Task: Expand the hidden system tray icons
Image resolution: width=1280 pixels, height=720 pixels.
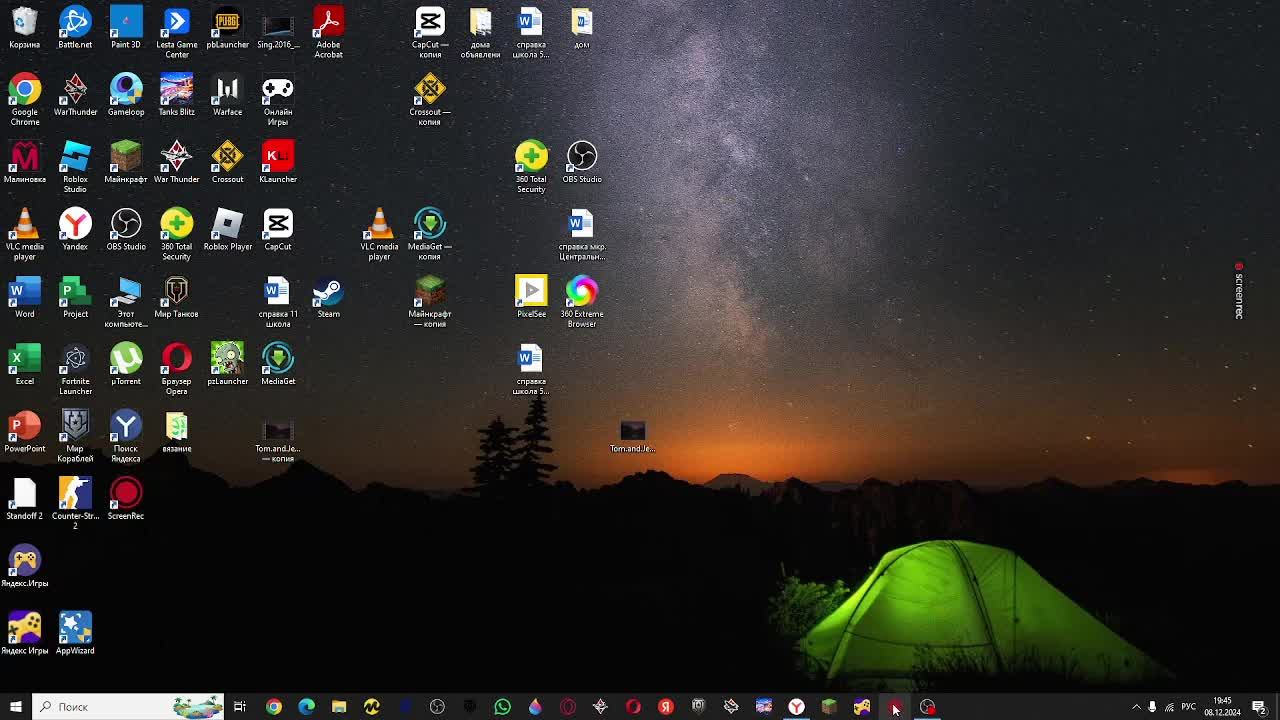Action: click(x=1136, y=707)
